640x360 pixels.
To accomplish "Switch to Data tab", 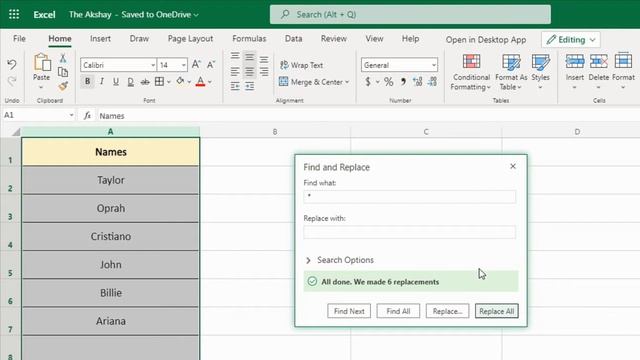I will (x=293, y=39).
